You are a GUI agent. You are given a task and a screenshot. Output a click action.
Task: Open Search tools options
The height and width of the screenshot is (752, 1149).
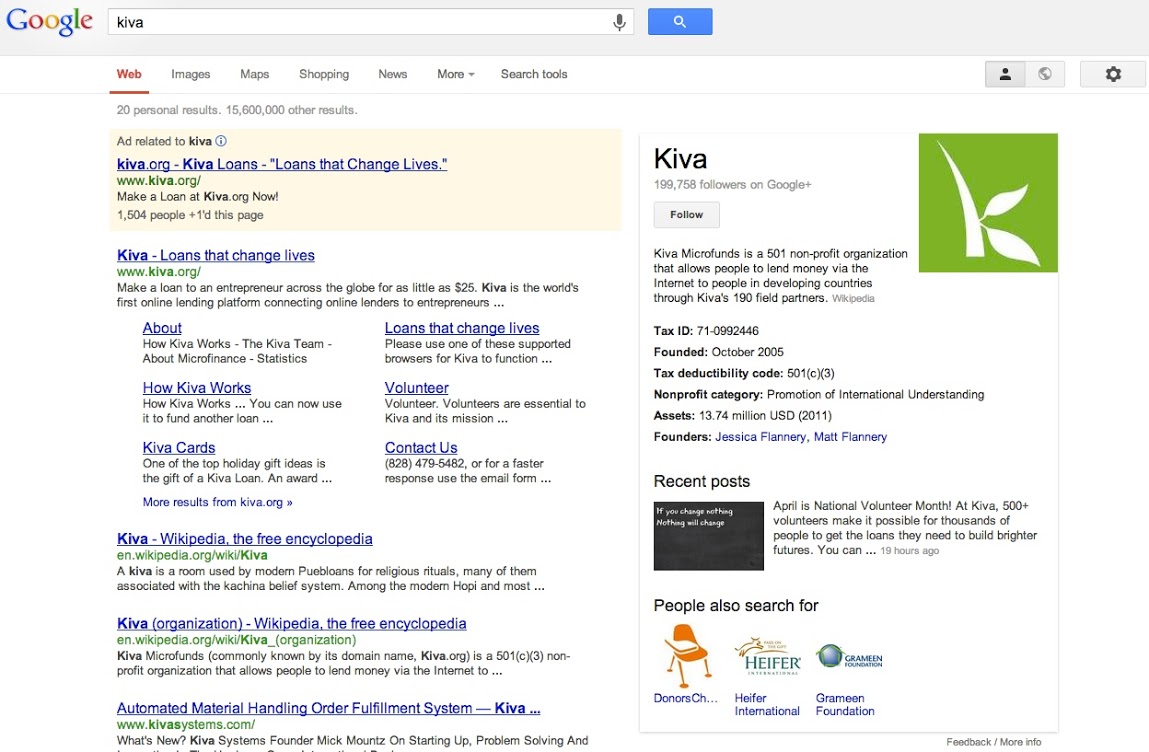tap(534, 74)
